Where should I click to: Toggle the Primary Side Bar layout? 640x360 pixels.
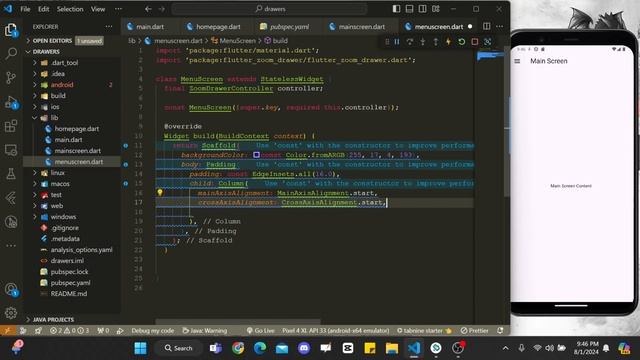tap(396, 9)
